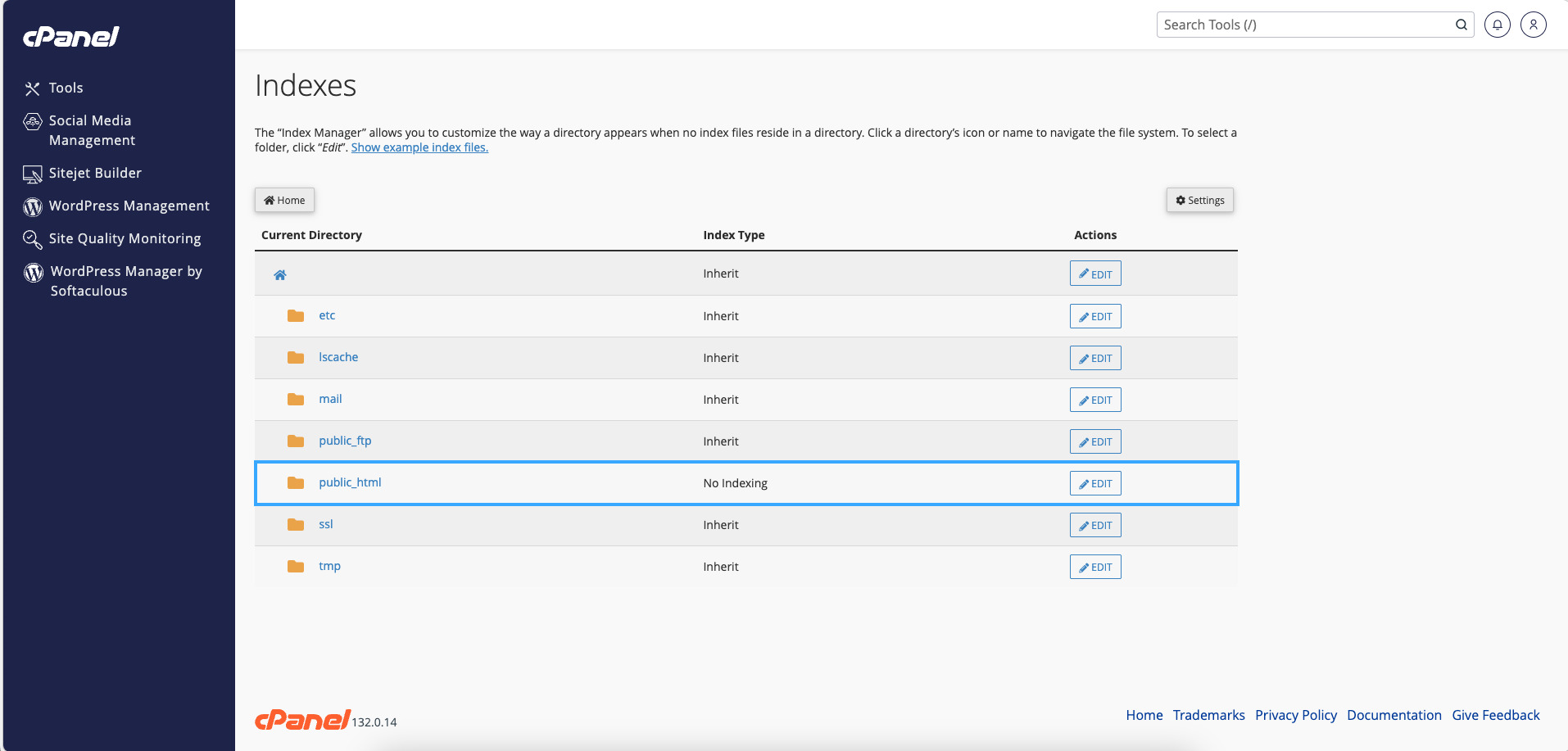This screenshot has height=751, width=1568.
Task: Click the cPanel logo in sidebar
Action: click(71, 37)
